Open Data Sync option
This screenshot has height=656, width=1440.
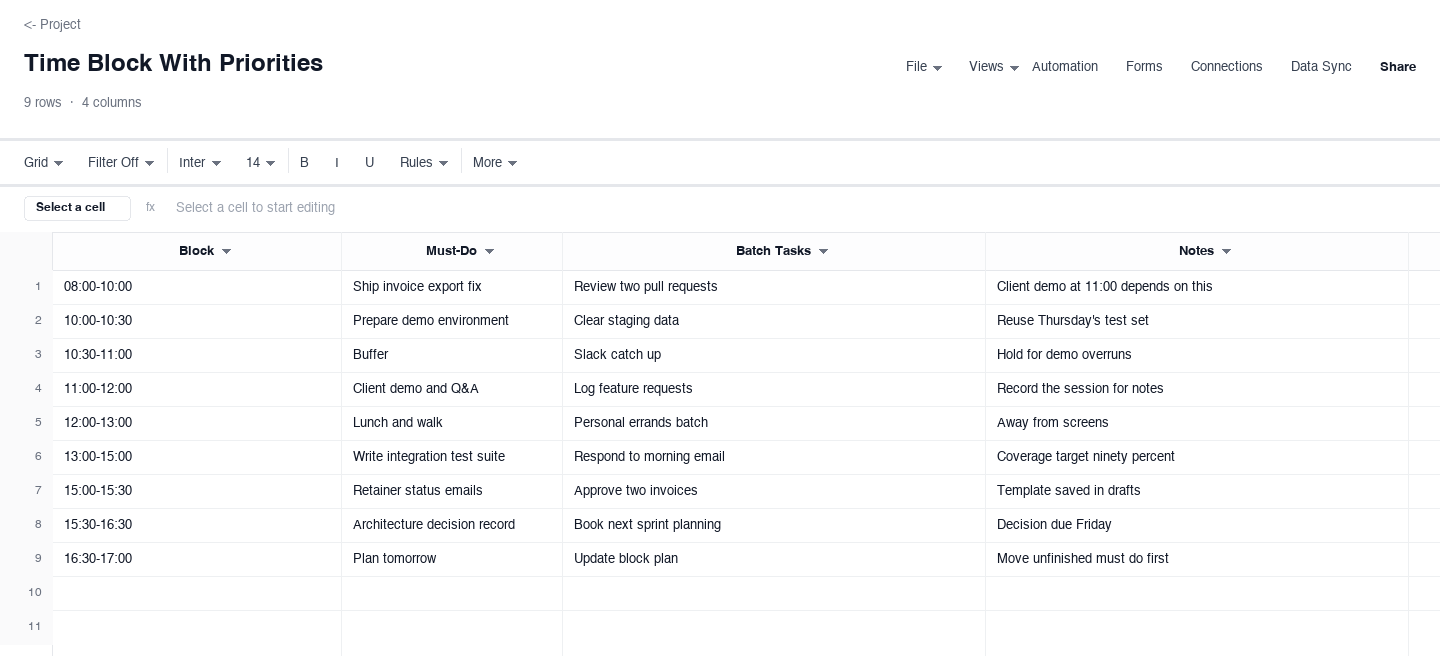coord(1320,67)
